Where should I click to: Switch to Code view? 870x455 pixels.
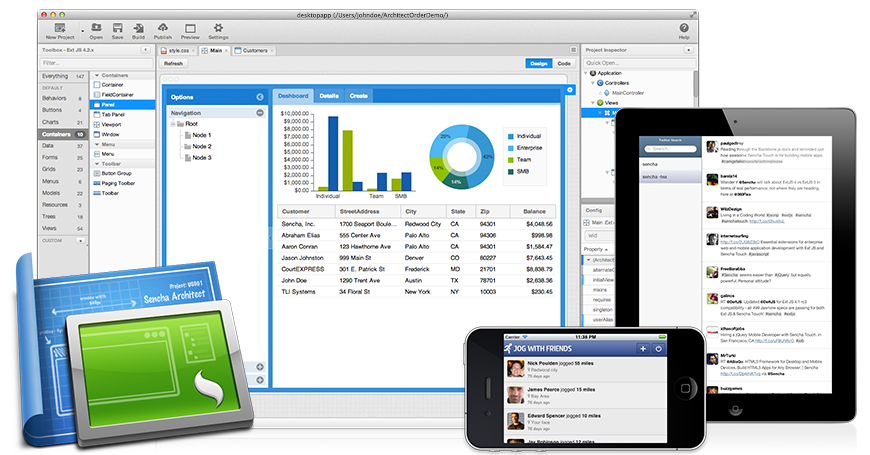(x=564, y=63)
